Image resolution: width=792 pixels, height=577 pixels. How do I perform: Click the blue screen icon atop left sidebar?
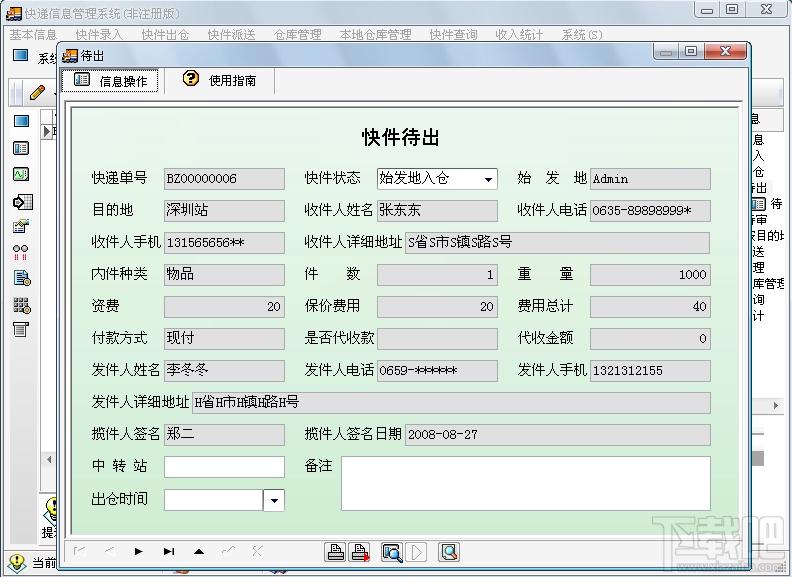point(22,121)
